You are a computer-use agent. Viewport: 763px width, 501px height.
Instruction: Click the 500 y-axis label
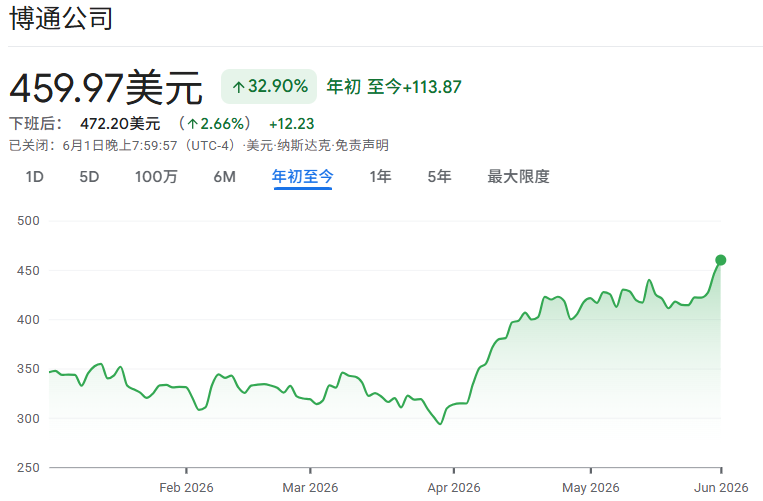pos(28,221)
